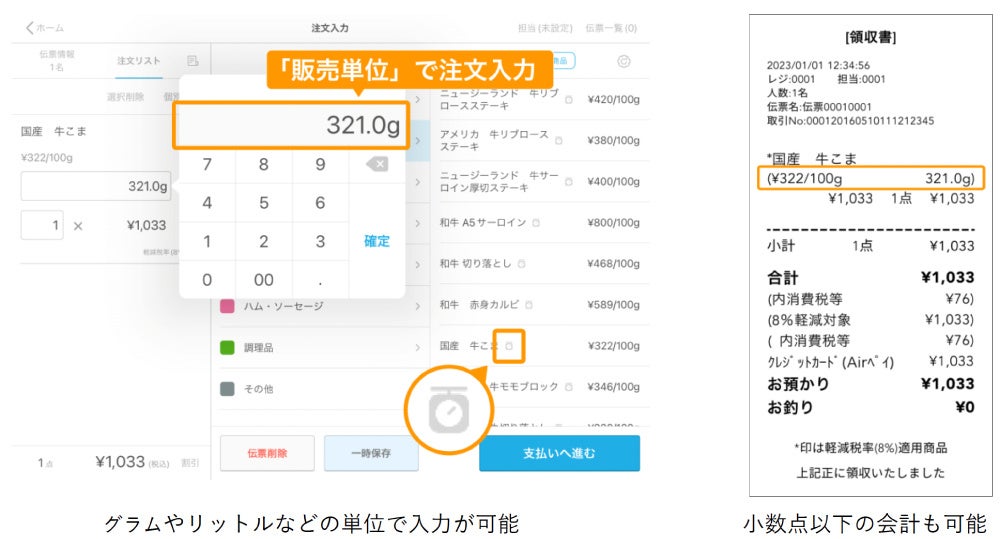
Task: Confirm the entry with 確定
Action: pyautogui.click(x=377, y=241)
